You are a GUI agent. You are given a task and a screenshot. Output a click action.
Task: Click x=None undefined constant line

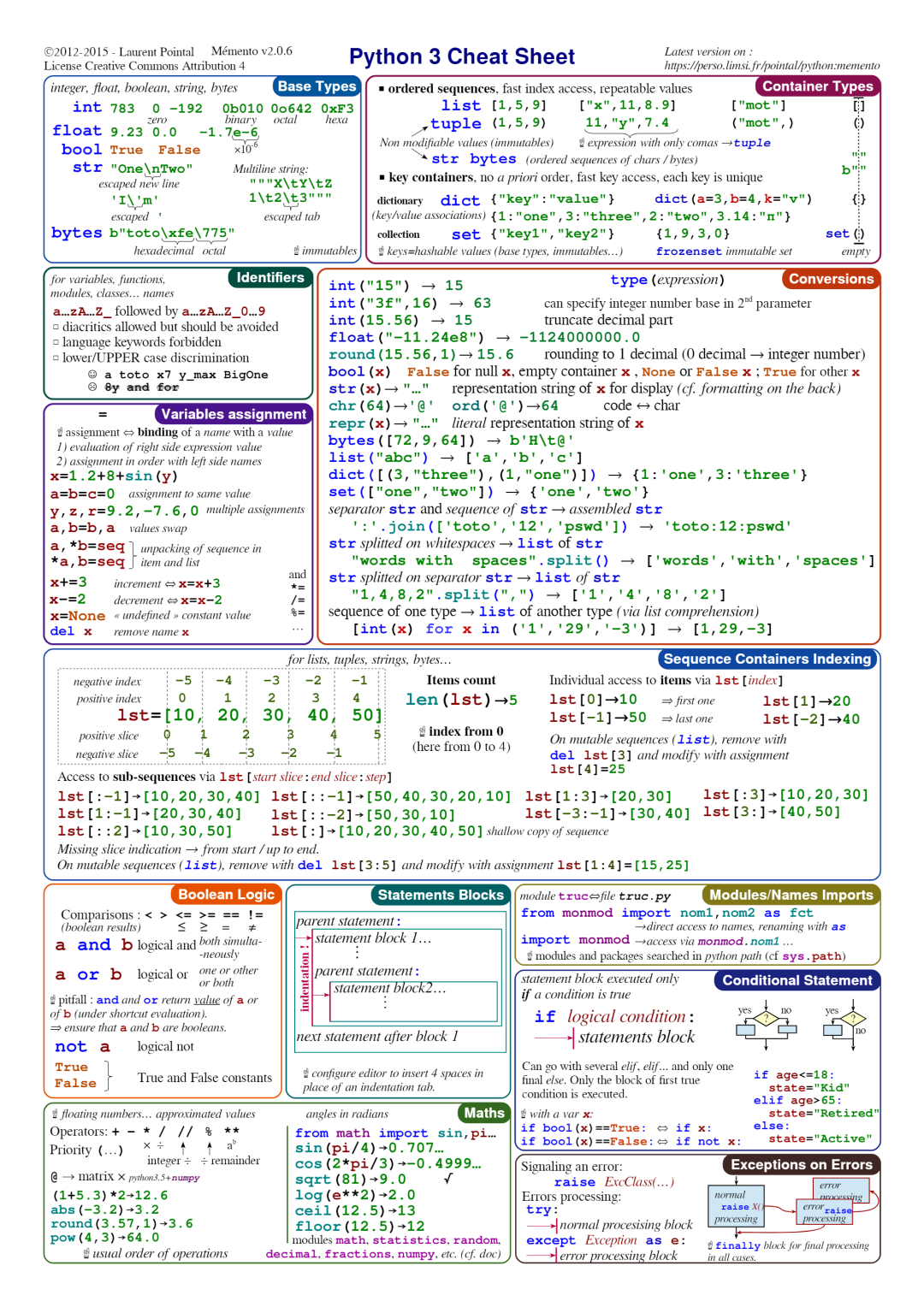[x=151, y=616]
